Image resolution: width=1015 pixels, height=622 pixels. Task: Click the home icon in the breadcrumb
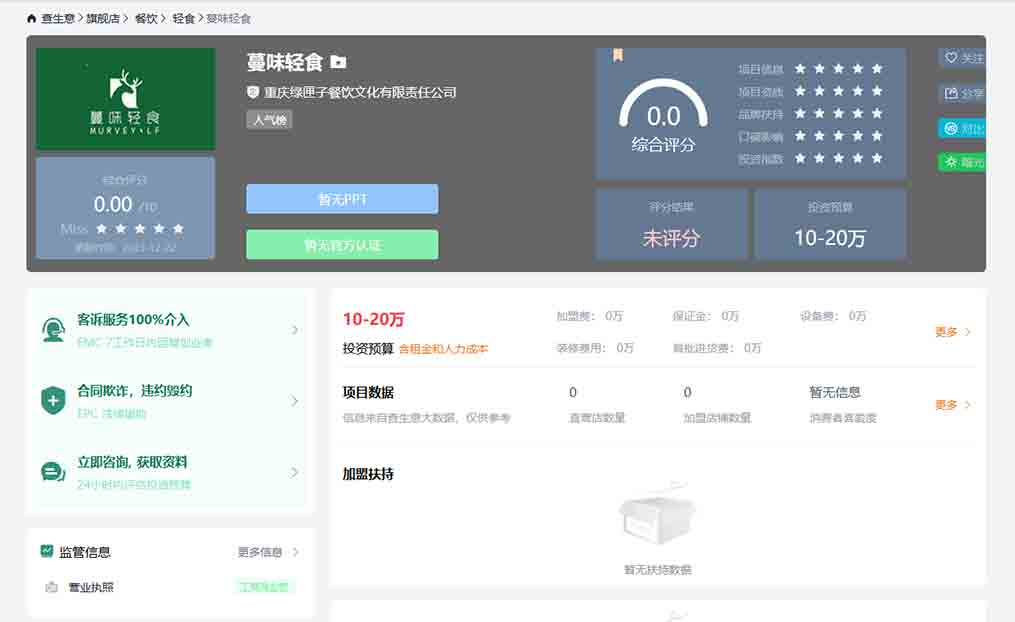(x=32, y=18)
